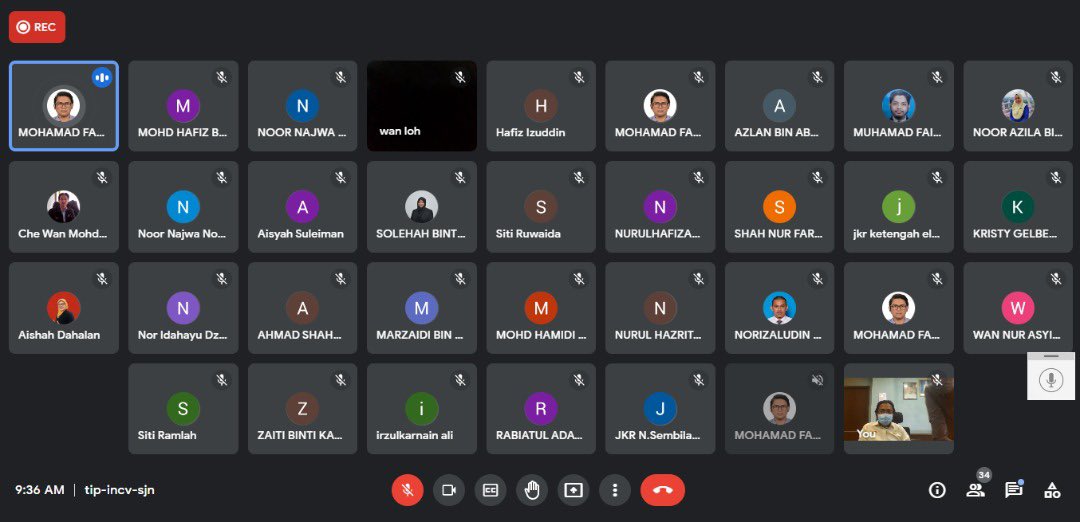The width and height of the screenshot is (1080, 522).
Task: Click the pink W avatar of WAN NUR ASYI
Action: 1017,308
